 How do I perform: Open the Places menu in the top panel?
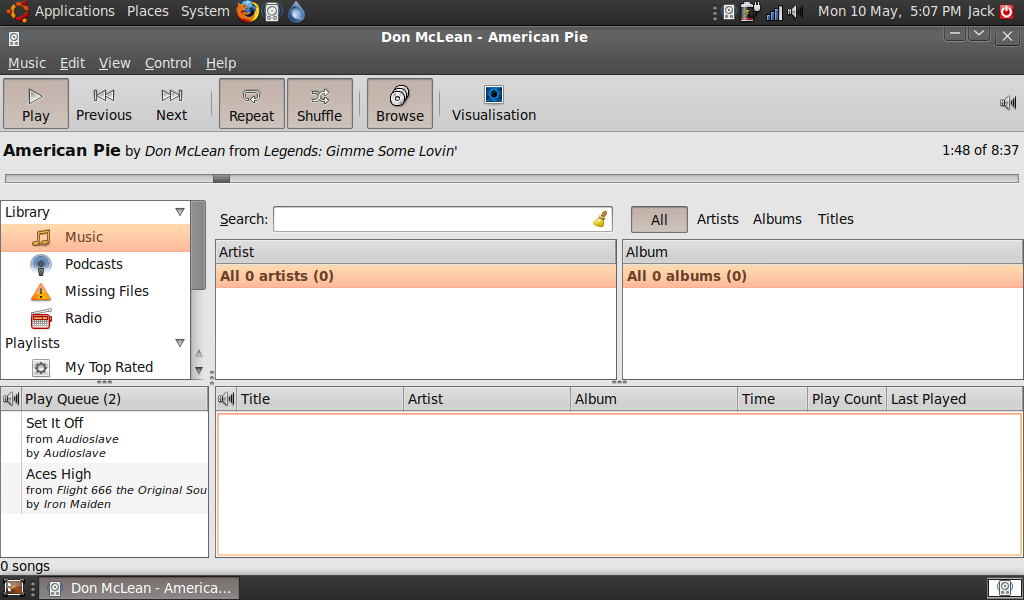(148, 11)
